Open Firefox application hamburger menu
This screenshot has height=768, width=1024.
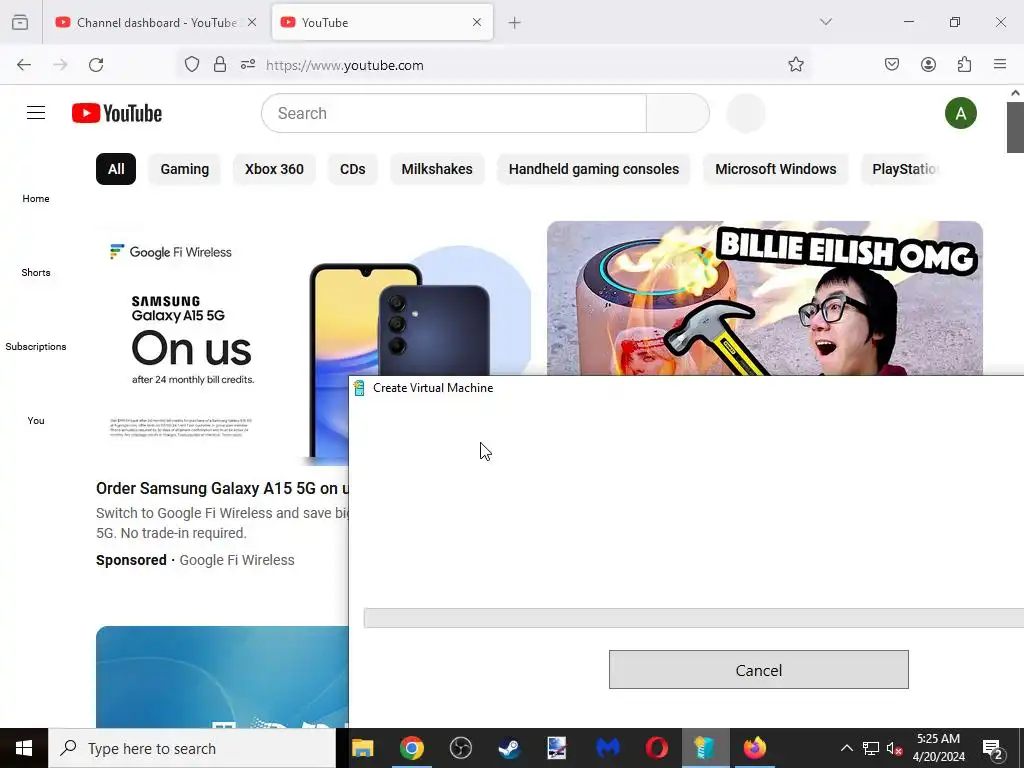tap(1000, 65)
